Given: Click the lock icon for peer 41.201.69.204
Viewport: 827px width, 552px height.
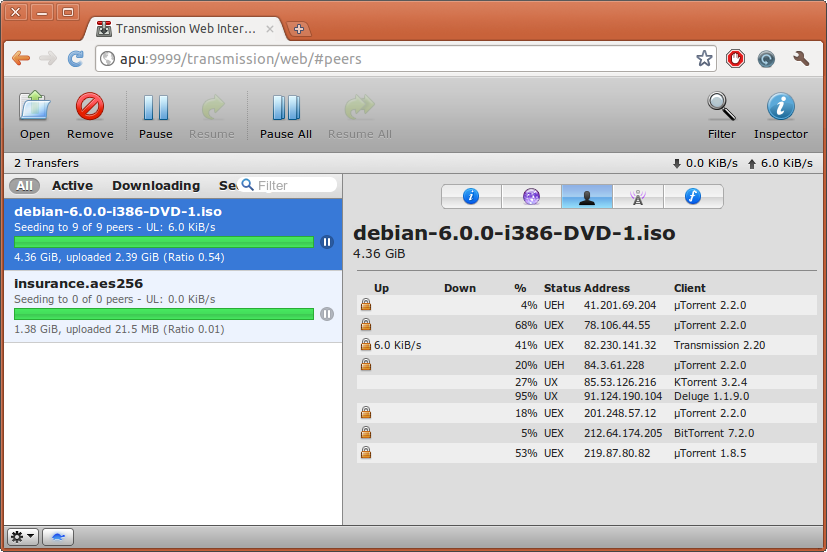Looking at the screenshot, I should (x=366, y=304).
